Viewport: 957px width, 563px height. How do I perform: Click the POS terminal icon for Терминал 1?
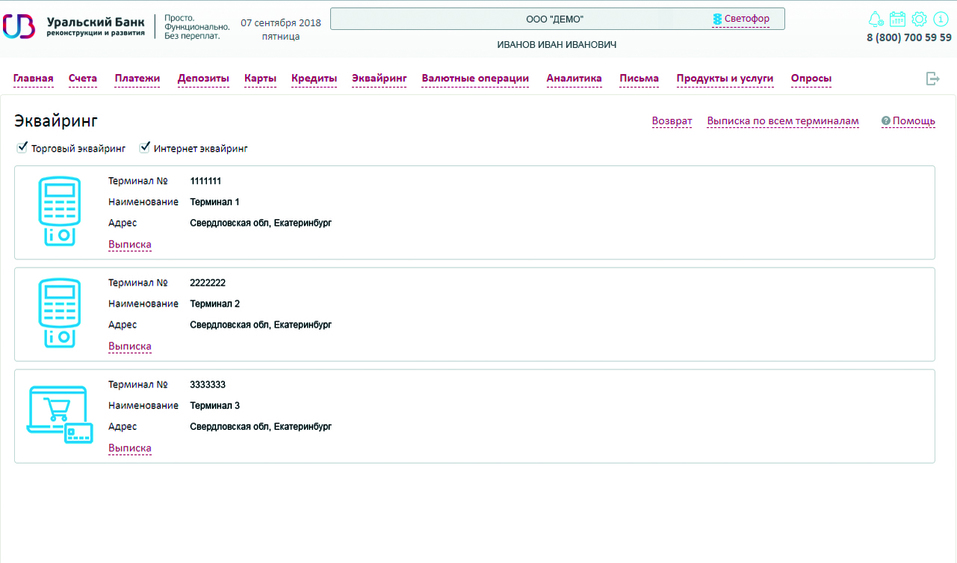[x=58, y=211]
